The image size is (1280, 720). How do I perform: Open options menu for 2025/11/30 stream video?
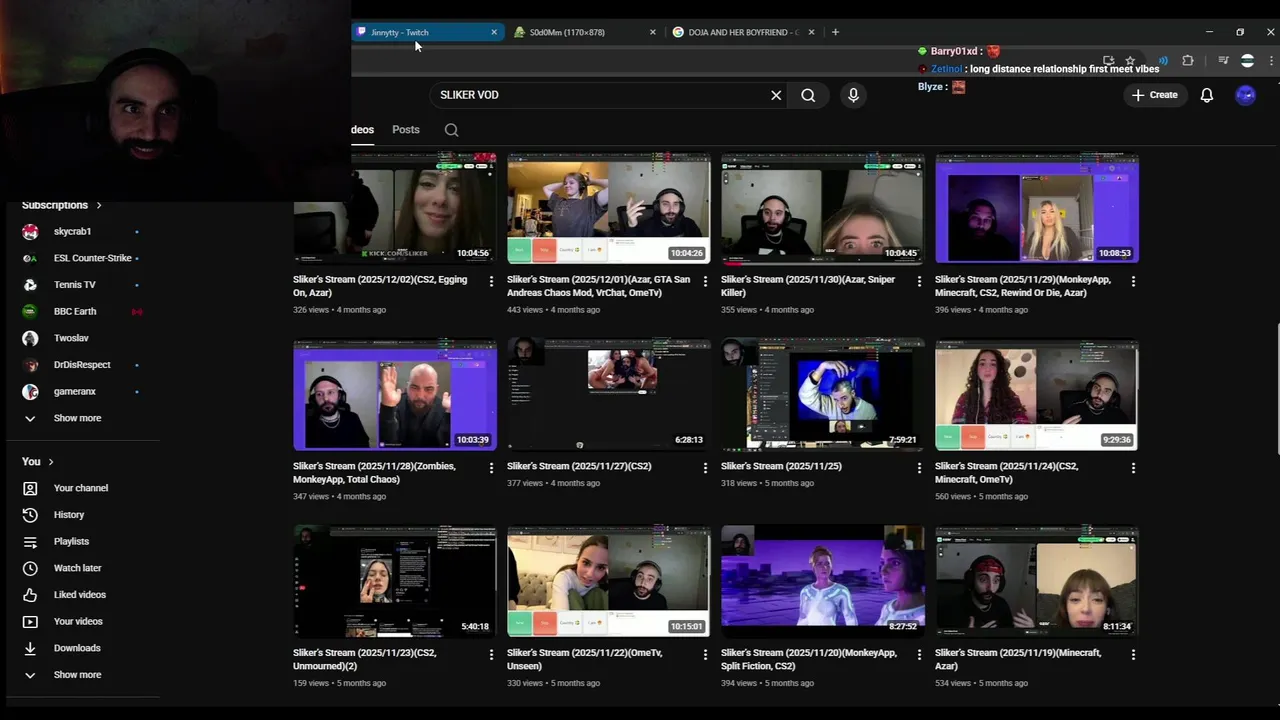[x=919, y=282]
